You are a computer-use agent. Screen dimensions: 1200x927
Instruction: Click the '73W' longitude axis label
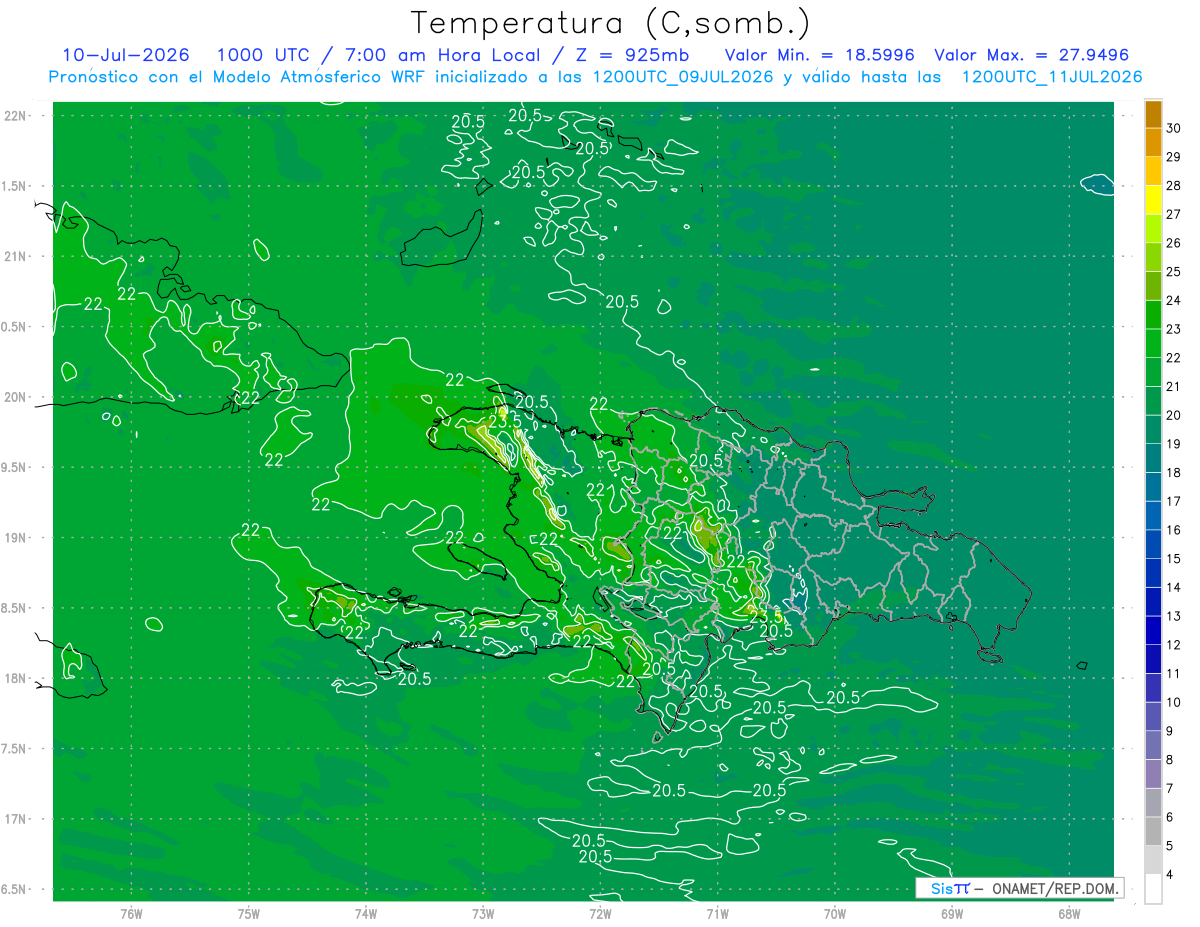pyautogui.click(x=483, y=913)
